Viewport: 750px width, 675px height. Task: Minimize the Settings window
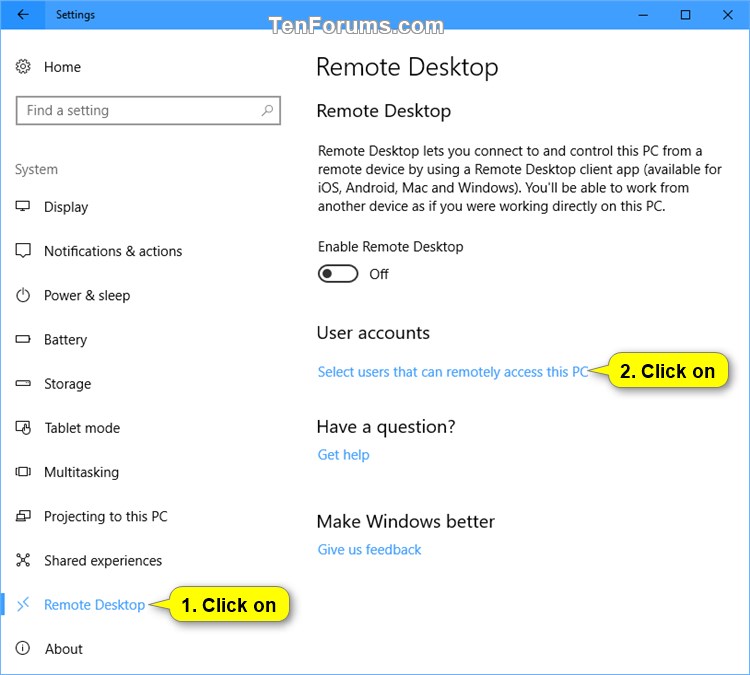click(x=643, y=15)
